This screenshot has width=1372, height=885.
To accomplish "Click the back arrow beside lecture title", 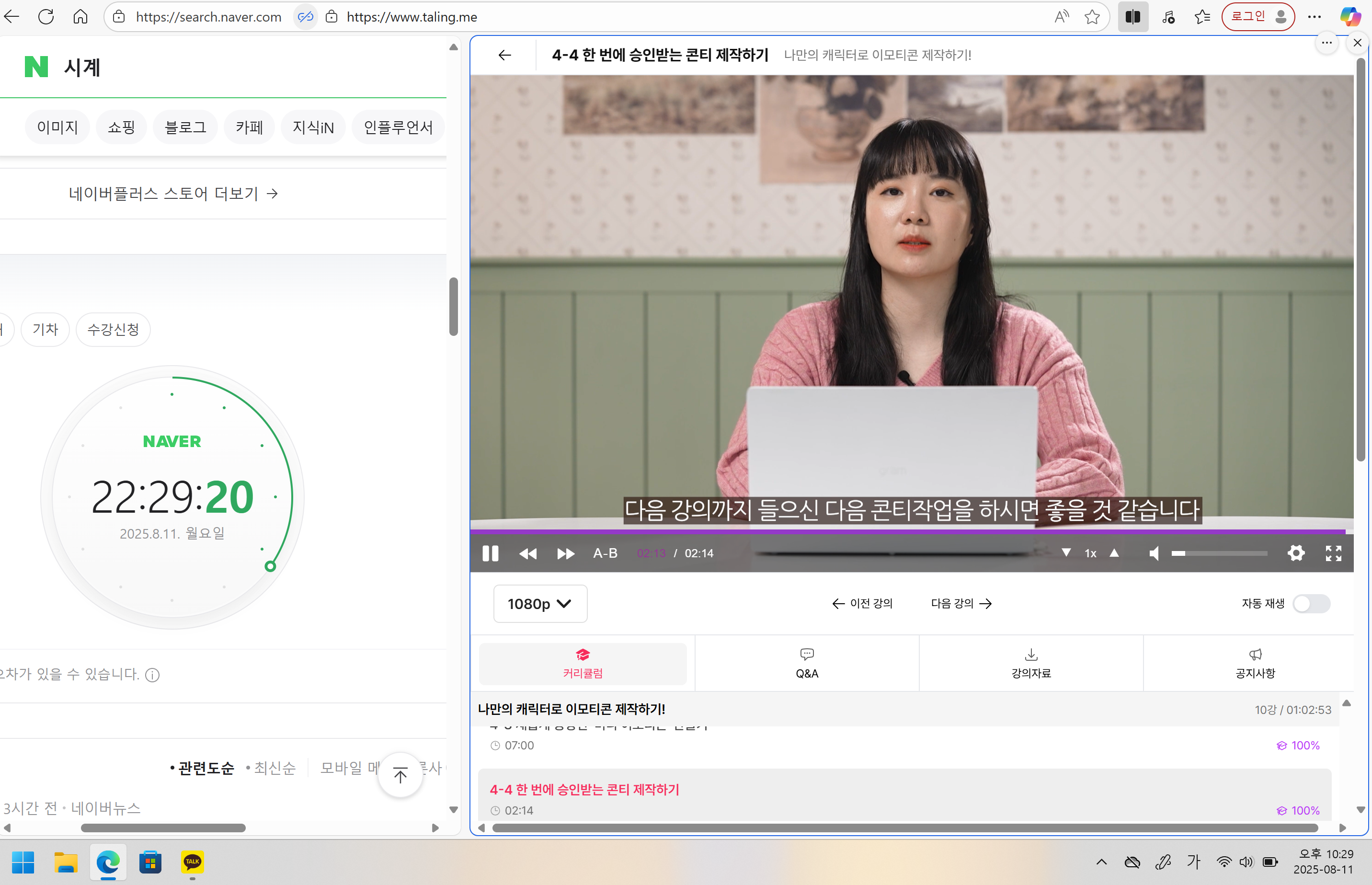I will [x=504, y=55].
